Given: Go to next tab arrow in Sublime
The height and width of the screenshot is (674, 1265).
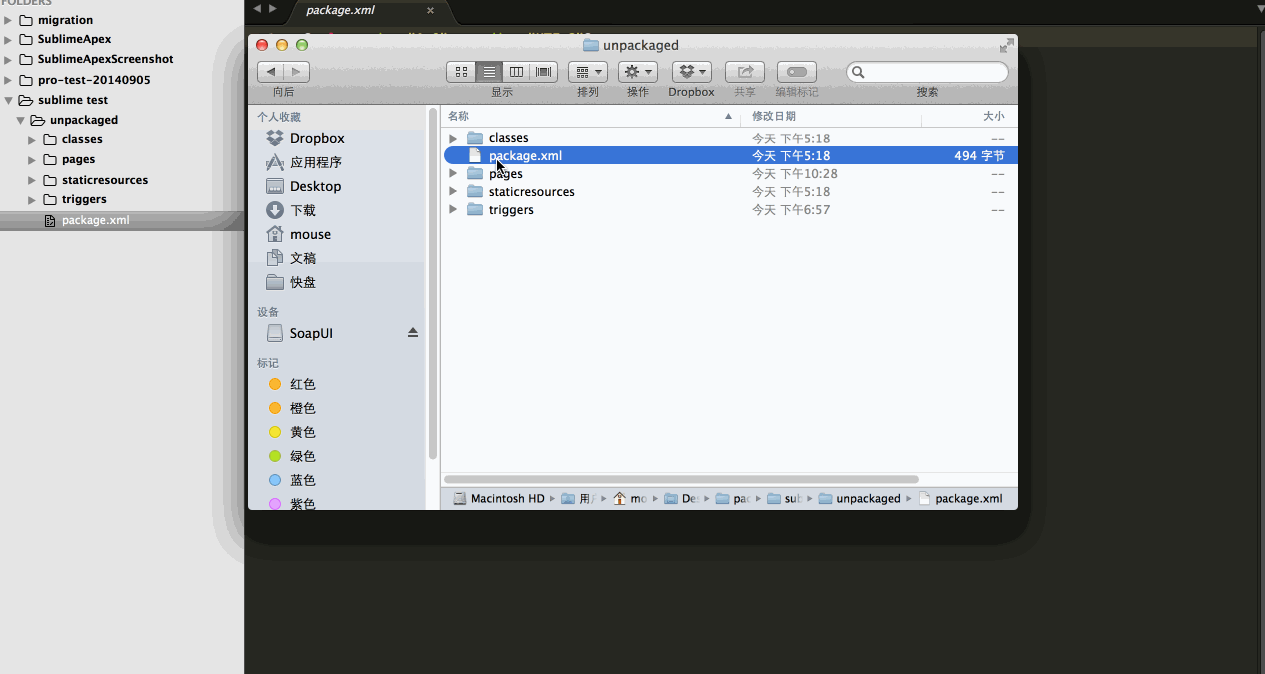Looking at the screenshot, I should 273,9.
